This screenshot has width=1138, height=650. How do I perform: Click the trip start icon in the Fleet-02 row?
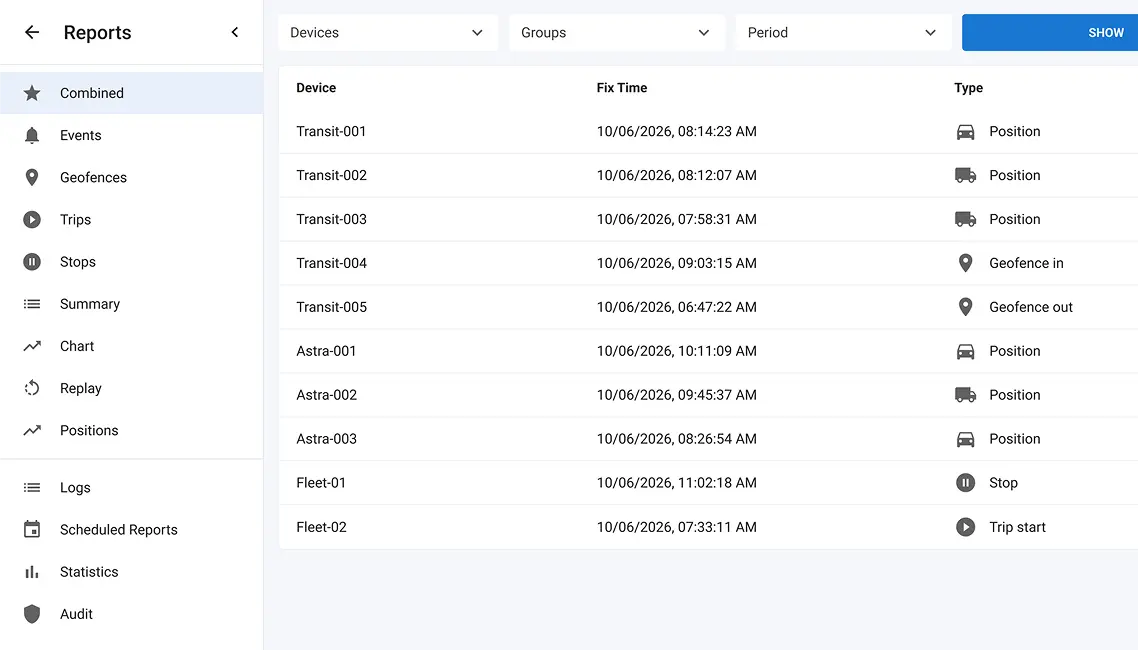coord(965,527)
